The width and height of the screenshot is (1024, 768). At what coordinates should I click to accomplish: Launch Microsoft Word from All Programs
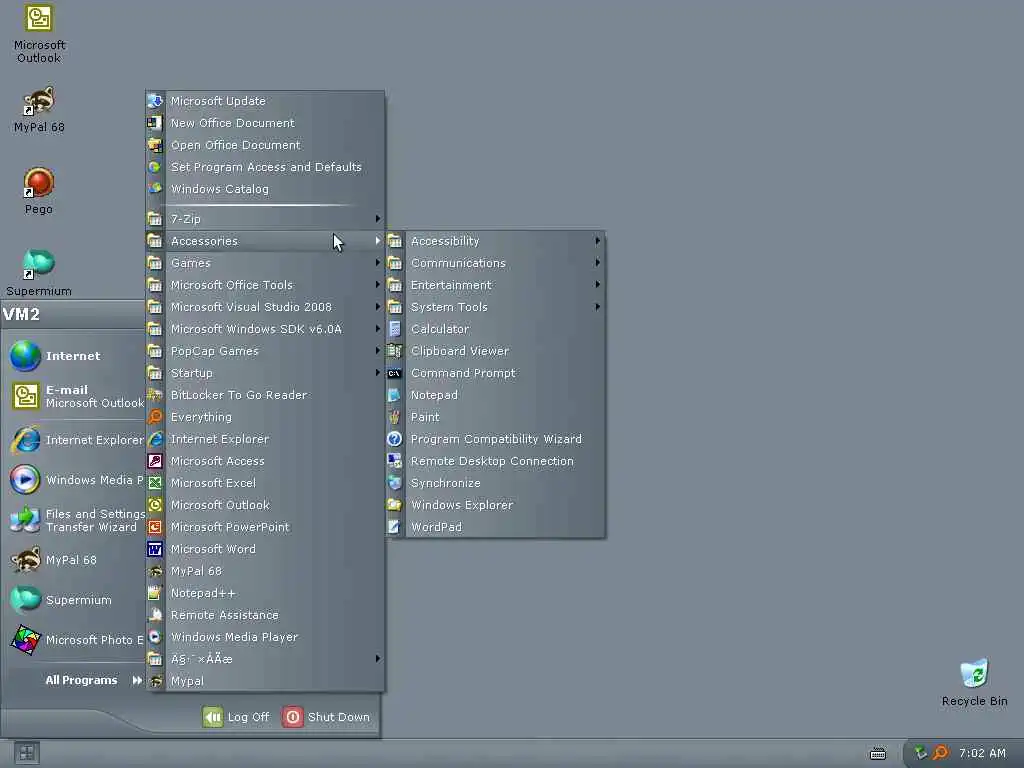[265, 549]
